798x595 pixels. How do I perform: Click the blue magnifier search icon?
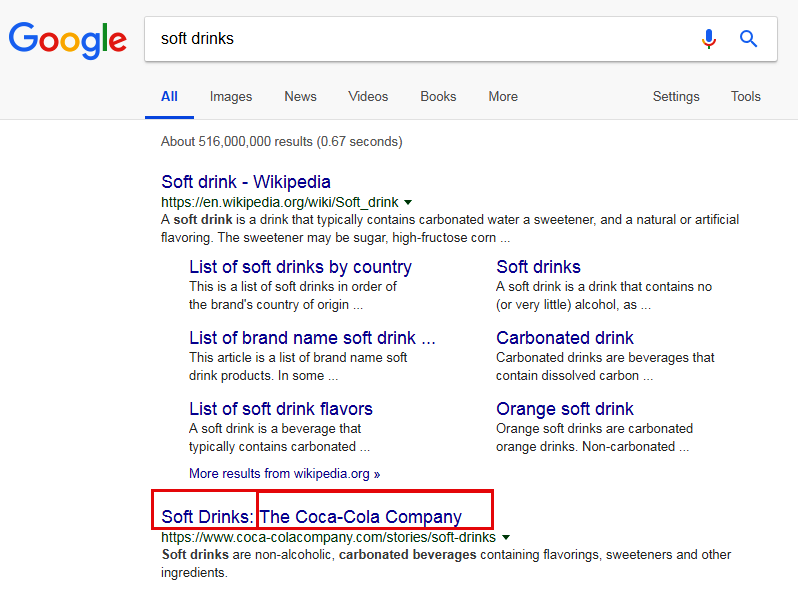click(x=748, y=39)
